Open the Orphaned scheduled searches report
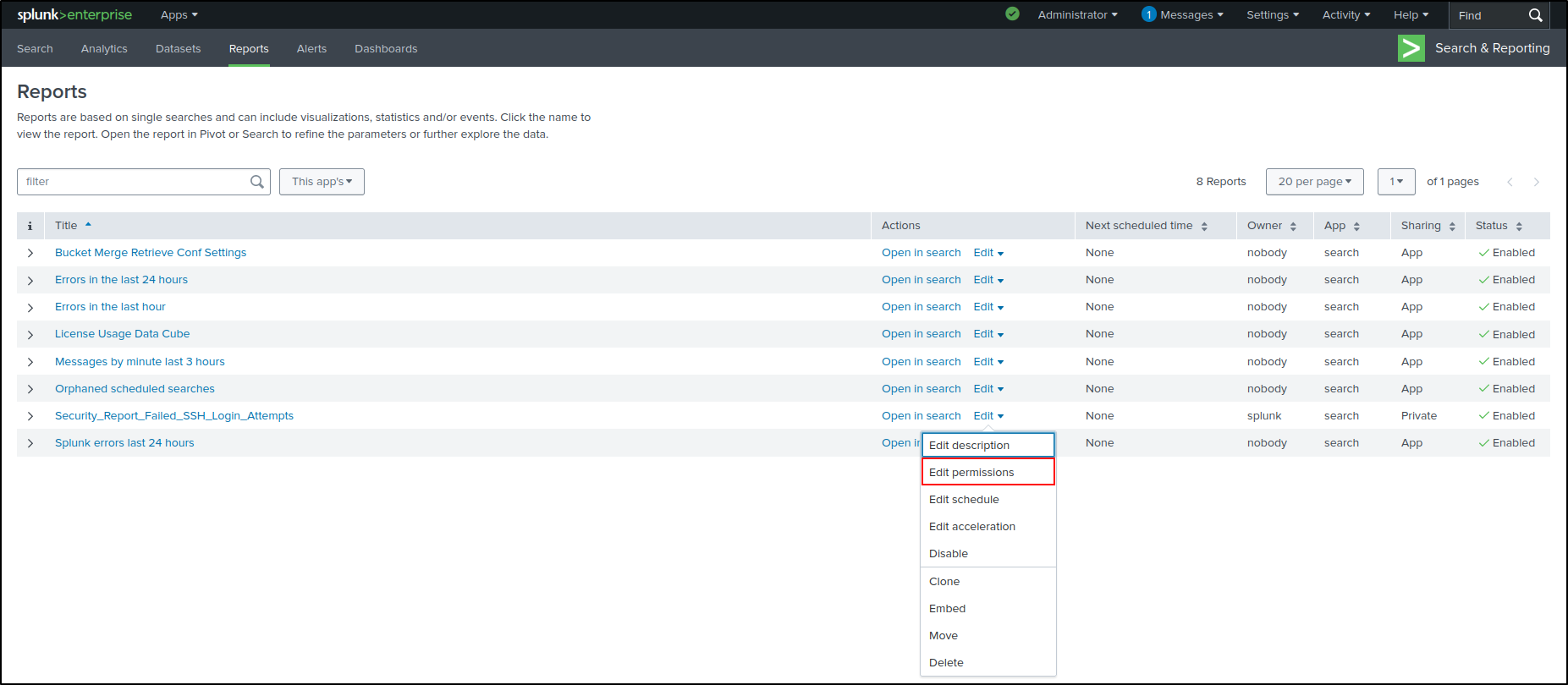 135,389
